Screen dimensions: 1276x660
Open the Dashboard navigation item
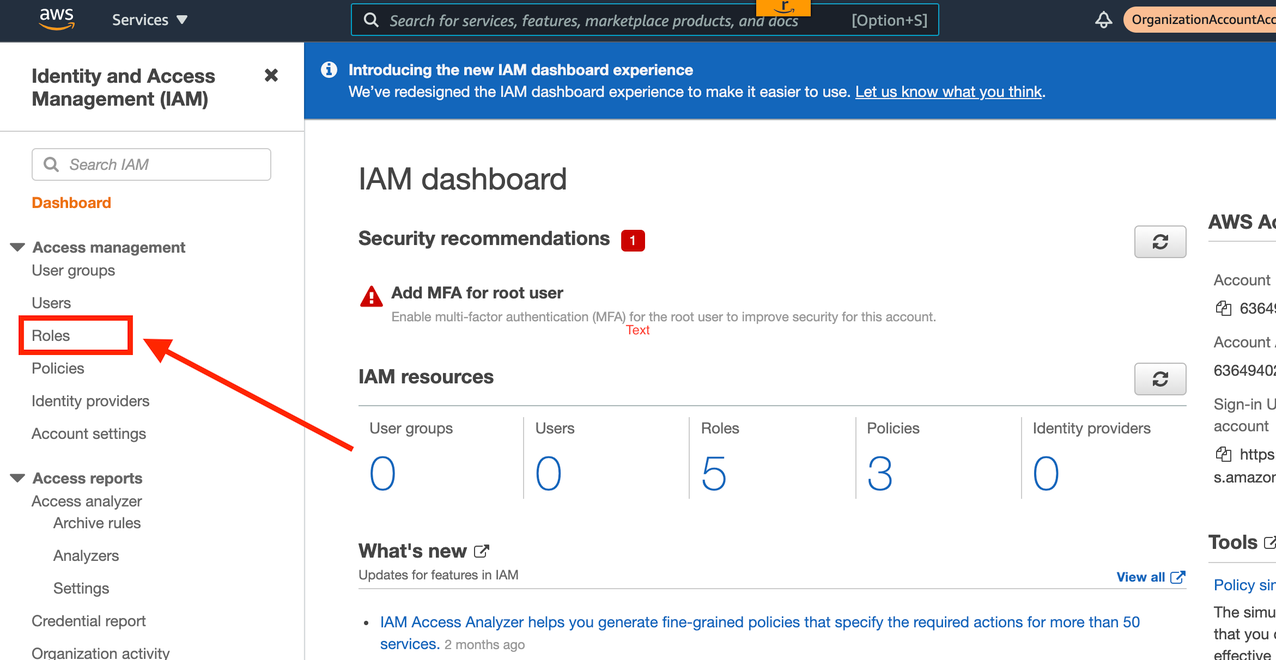(x=71, y=203)
